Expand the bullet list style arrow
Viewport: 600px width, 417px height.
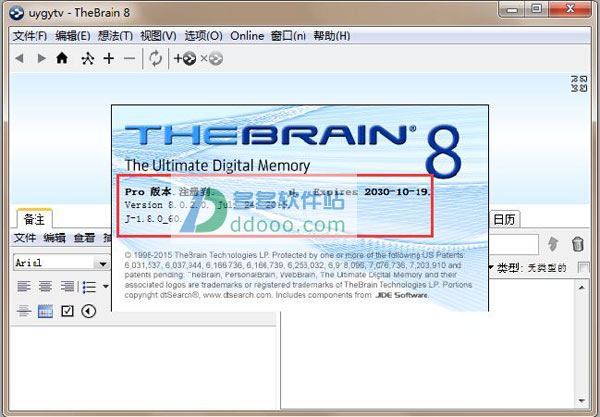click(106, 286)
